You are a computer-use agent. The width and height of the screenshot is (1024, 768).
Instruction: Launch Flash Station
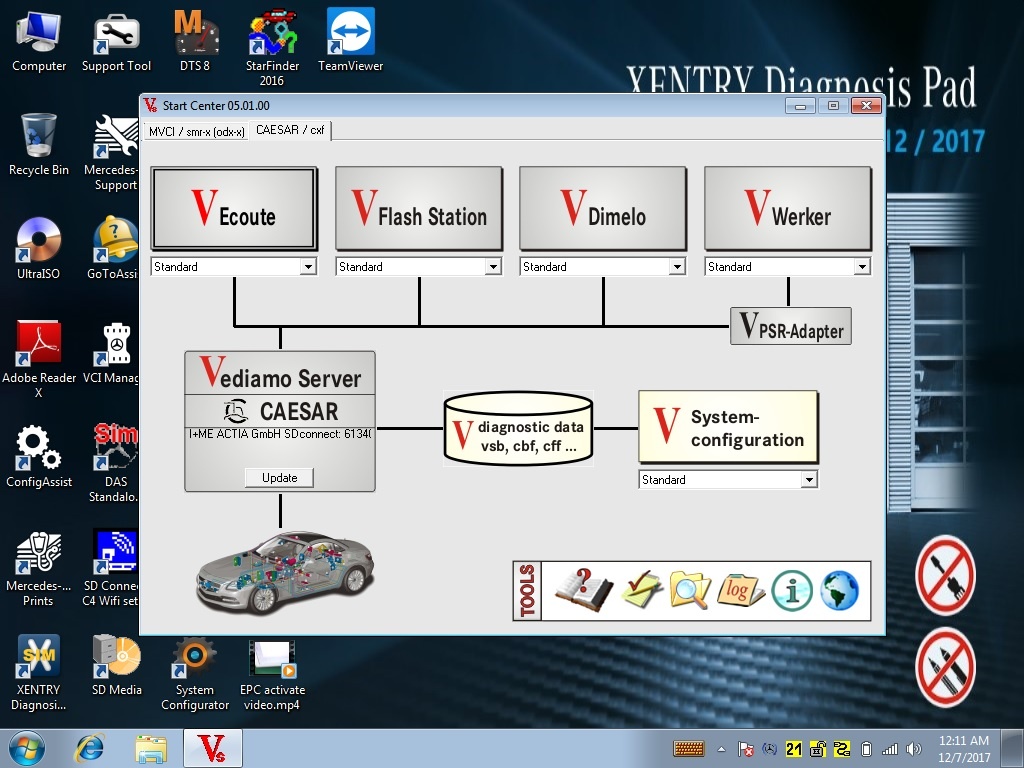[418, 209]
